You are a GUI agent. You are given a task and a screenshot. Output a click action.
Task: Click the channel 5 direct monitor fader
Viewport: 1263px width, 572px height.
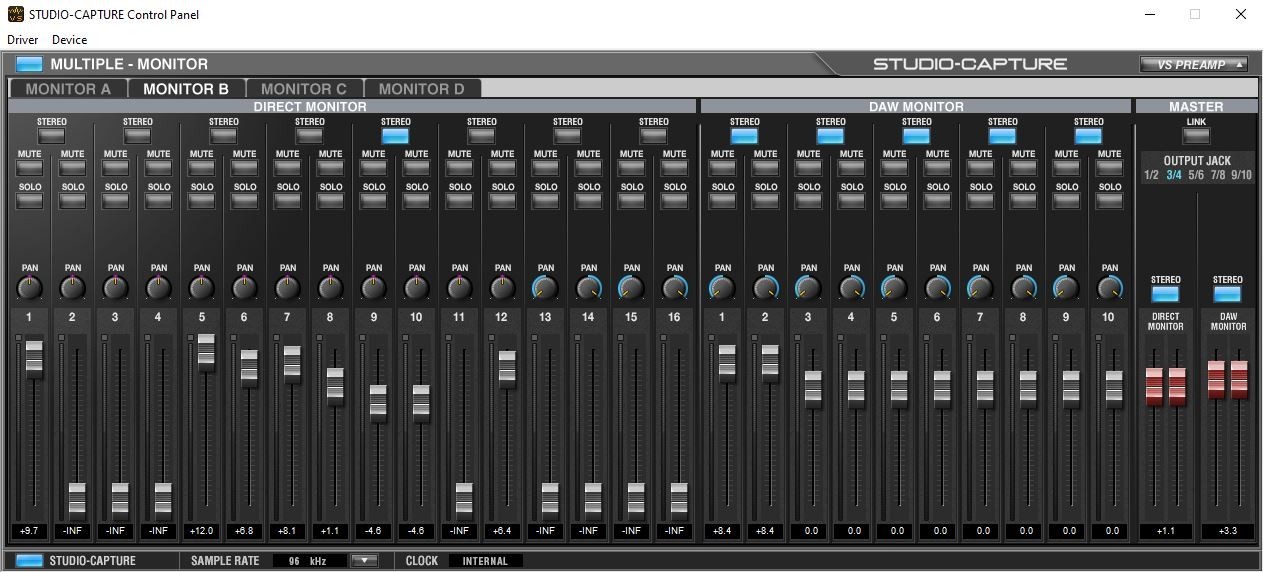point(206,352)
